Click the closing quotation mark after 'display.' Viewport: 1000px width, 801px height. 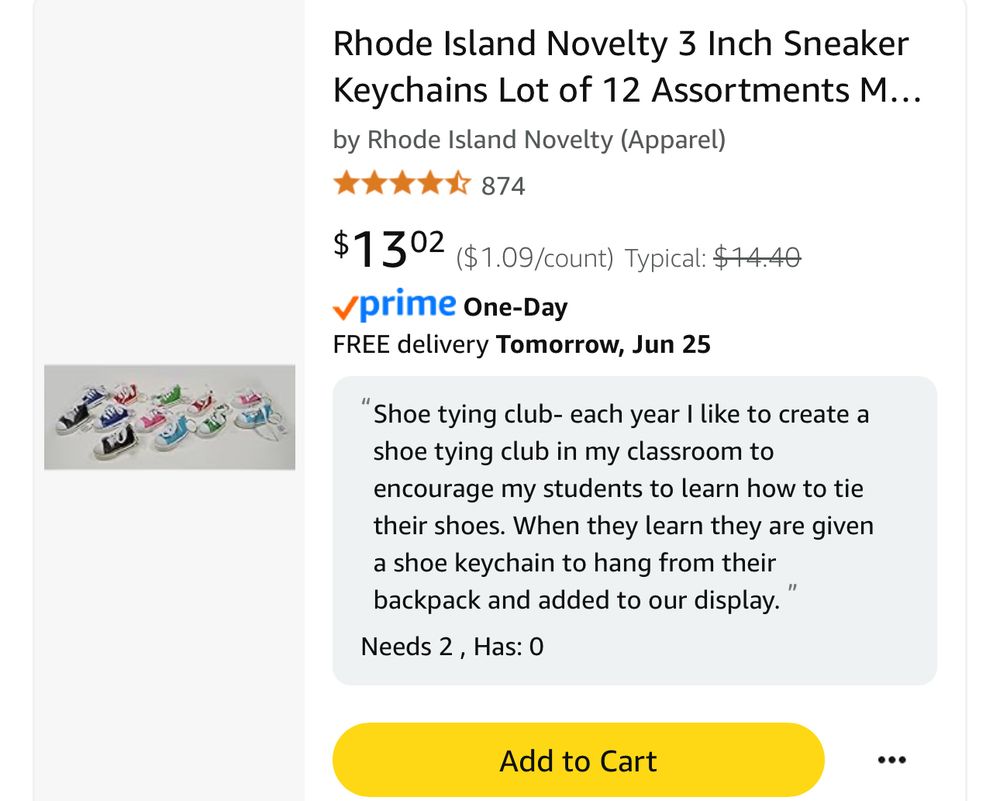click(x=792, y=592)
